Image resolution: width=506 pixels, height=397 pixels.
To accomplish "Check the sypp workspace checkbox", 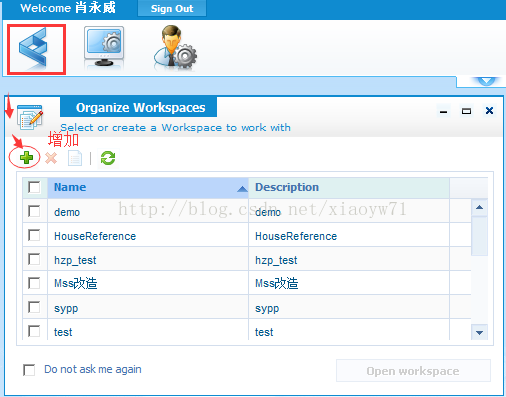I will click(34, 307).
